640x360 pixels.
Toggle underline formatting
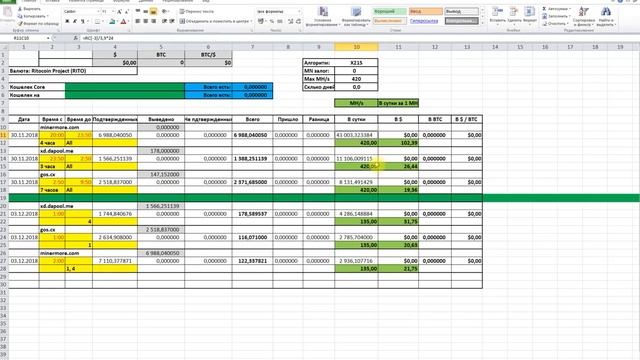(82, 21)
